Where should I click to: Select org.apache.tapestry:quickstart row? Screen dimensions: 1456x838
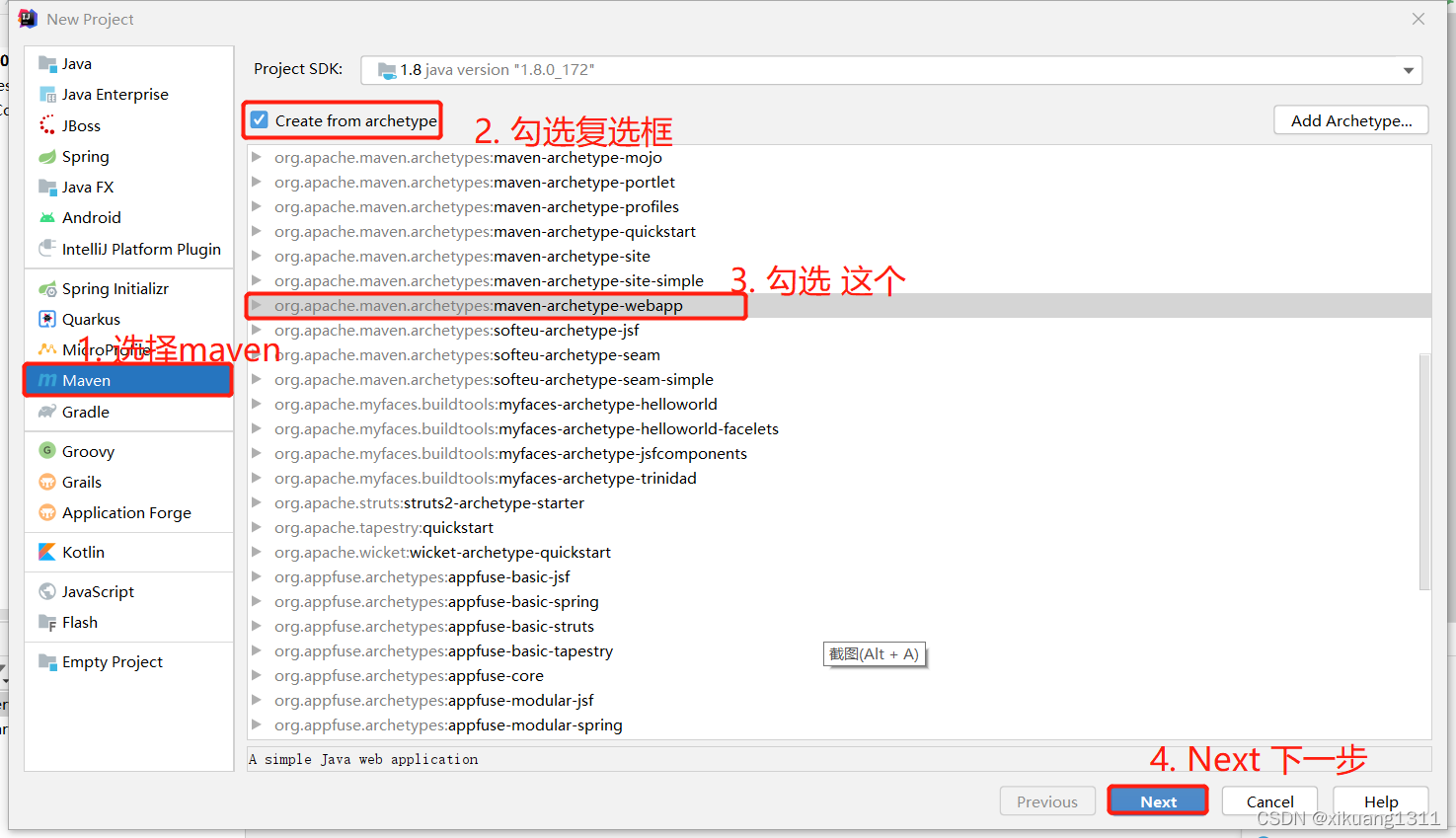tap(839, 527)
